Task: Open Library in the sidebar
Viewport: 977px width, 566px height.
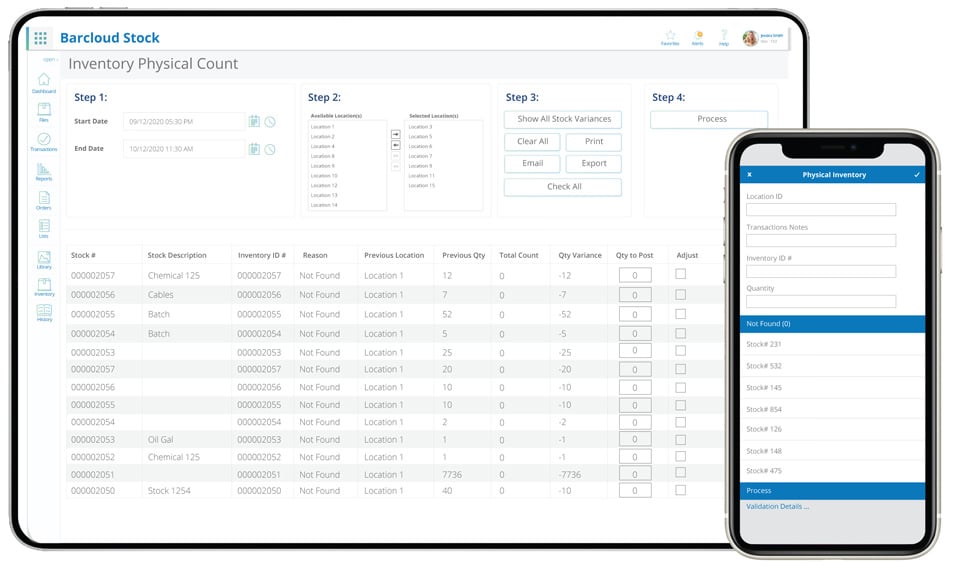Action: 44,259
